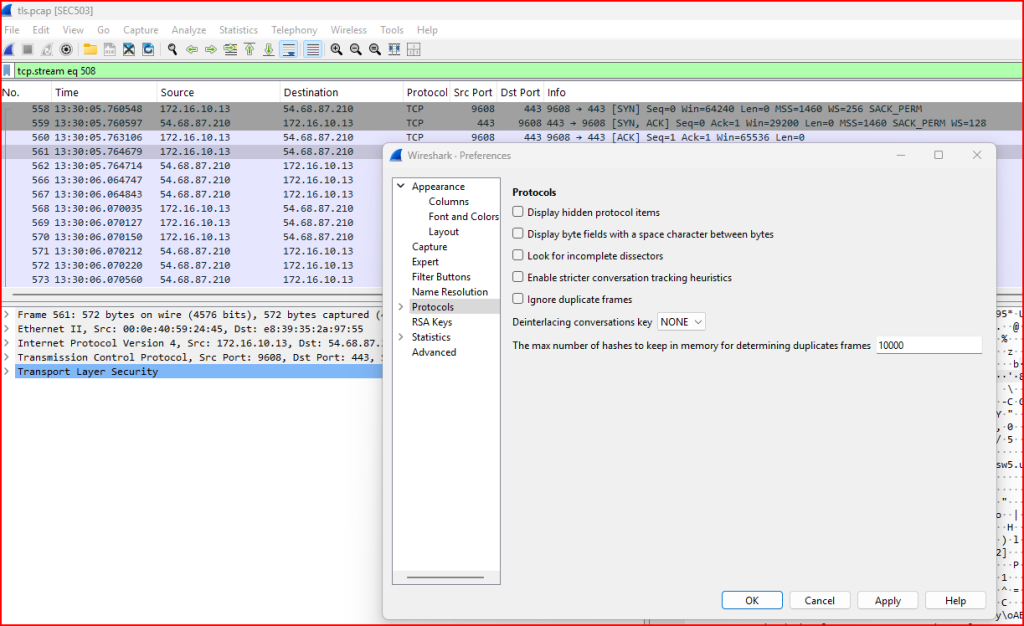1024x626 pixels.
Task: Enable Look for incomplete dissectors
Action: [x=518, y=255]
